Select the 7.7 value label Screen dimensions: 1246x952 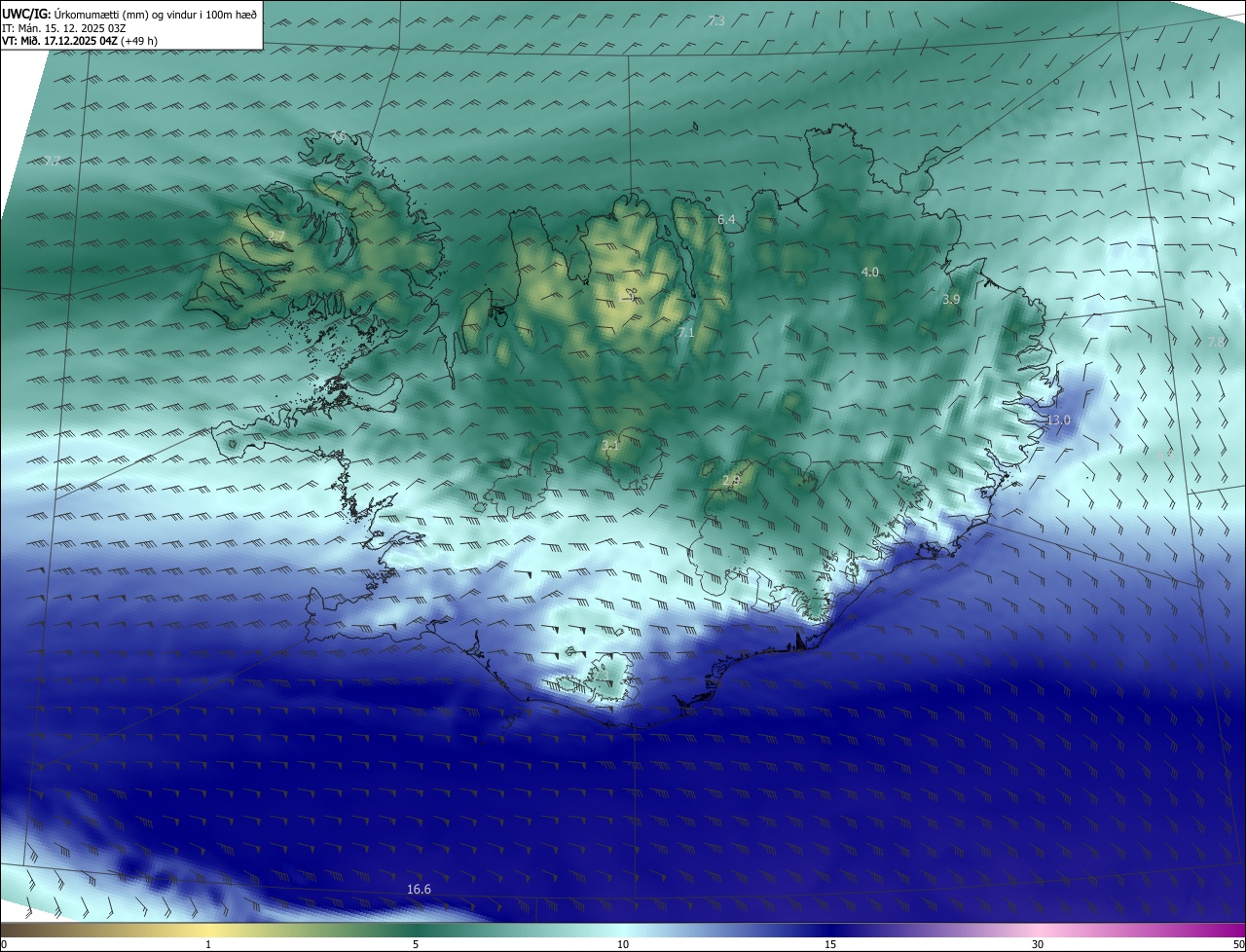tap(53, 161)
